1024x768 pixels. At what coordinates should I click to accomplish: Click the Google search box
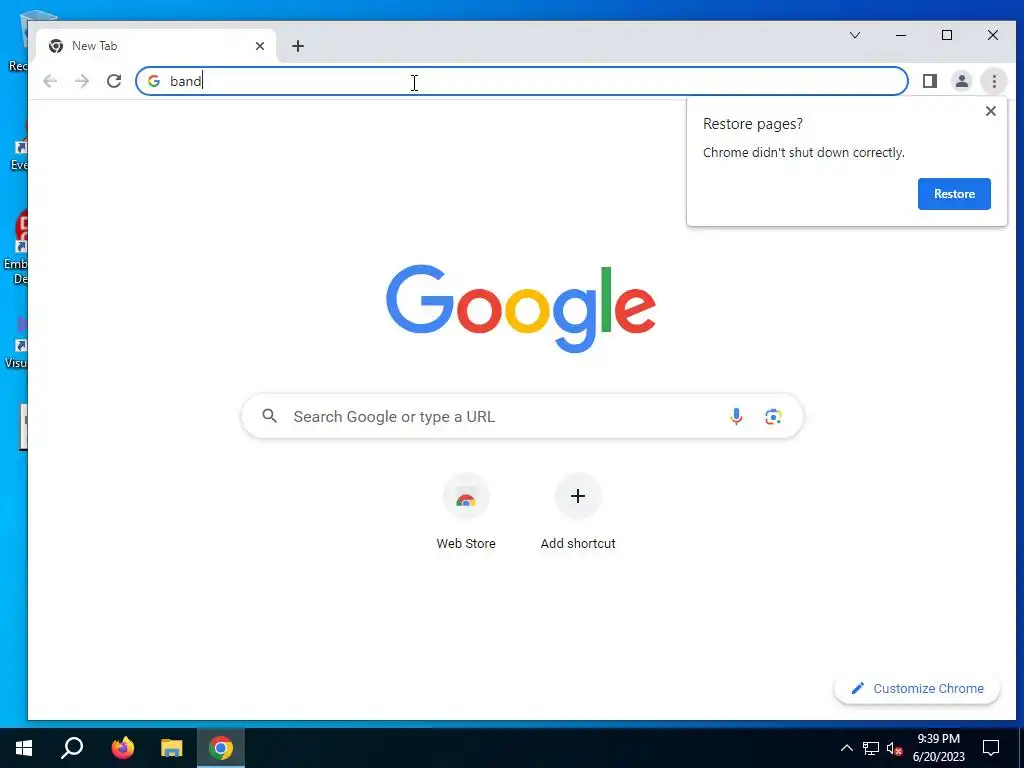pyautogui.click(x=522, y=416)
